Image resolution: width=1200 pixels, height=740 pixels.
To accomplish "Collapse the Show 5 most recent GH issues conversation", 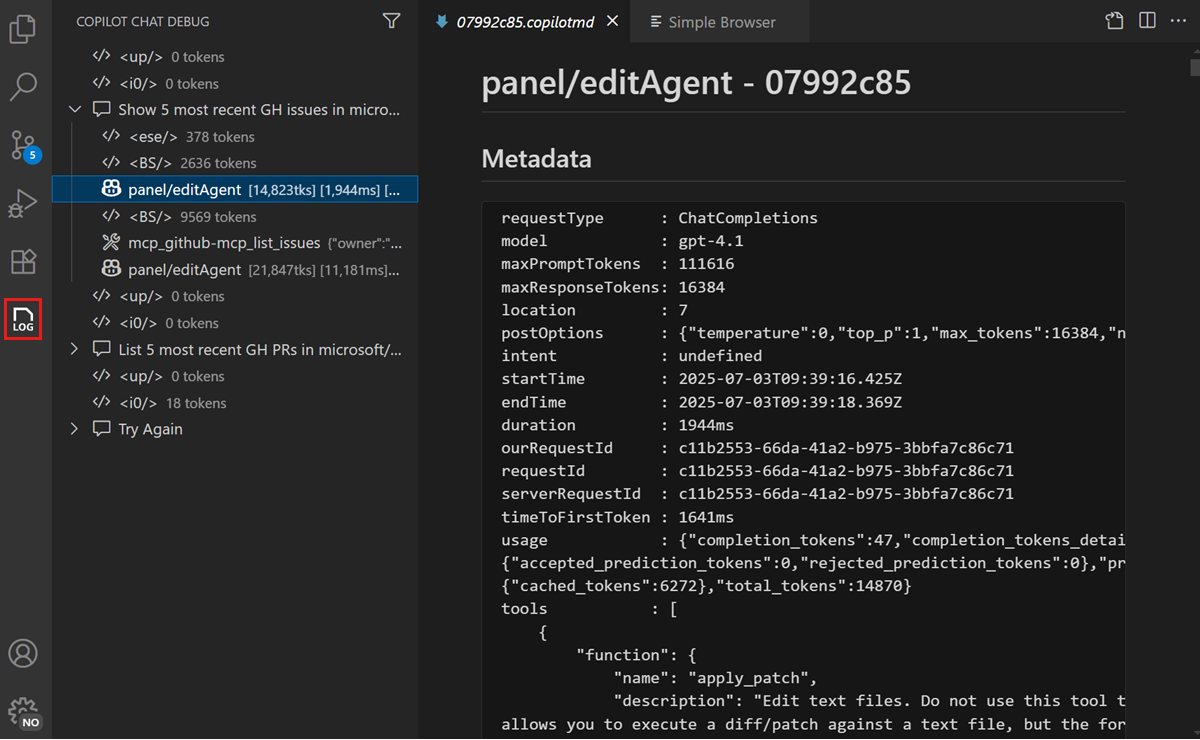I will pos(75,110).
